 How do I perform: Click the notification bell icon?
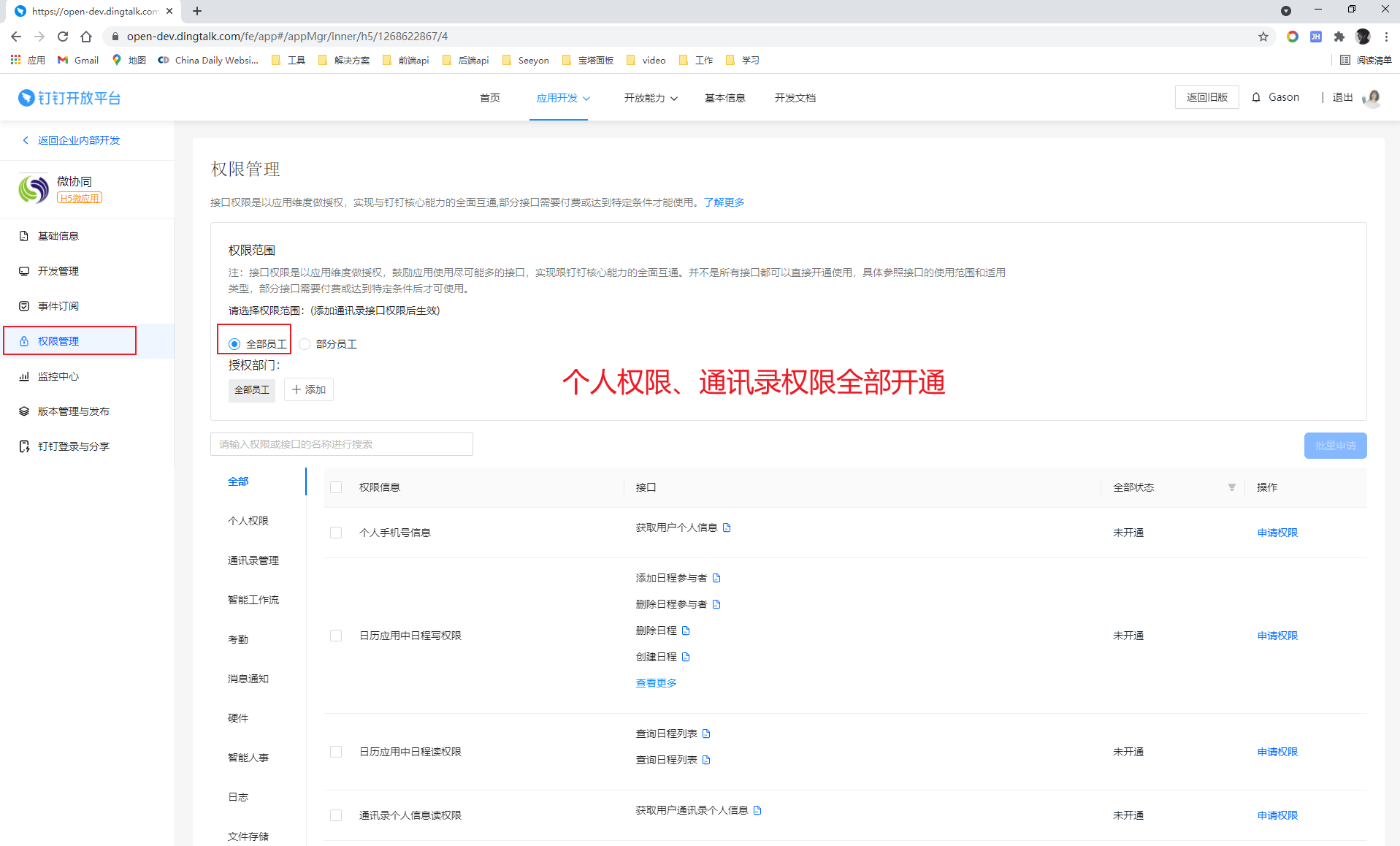tap(1256, 97)
